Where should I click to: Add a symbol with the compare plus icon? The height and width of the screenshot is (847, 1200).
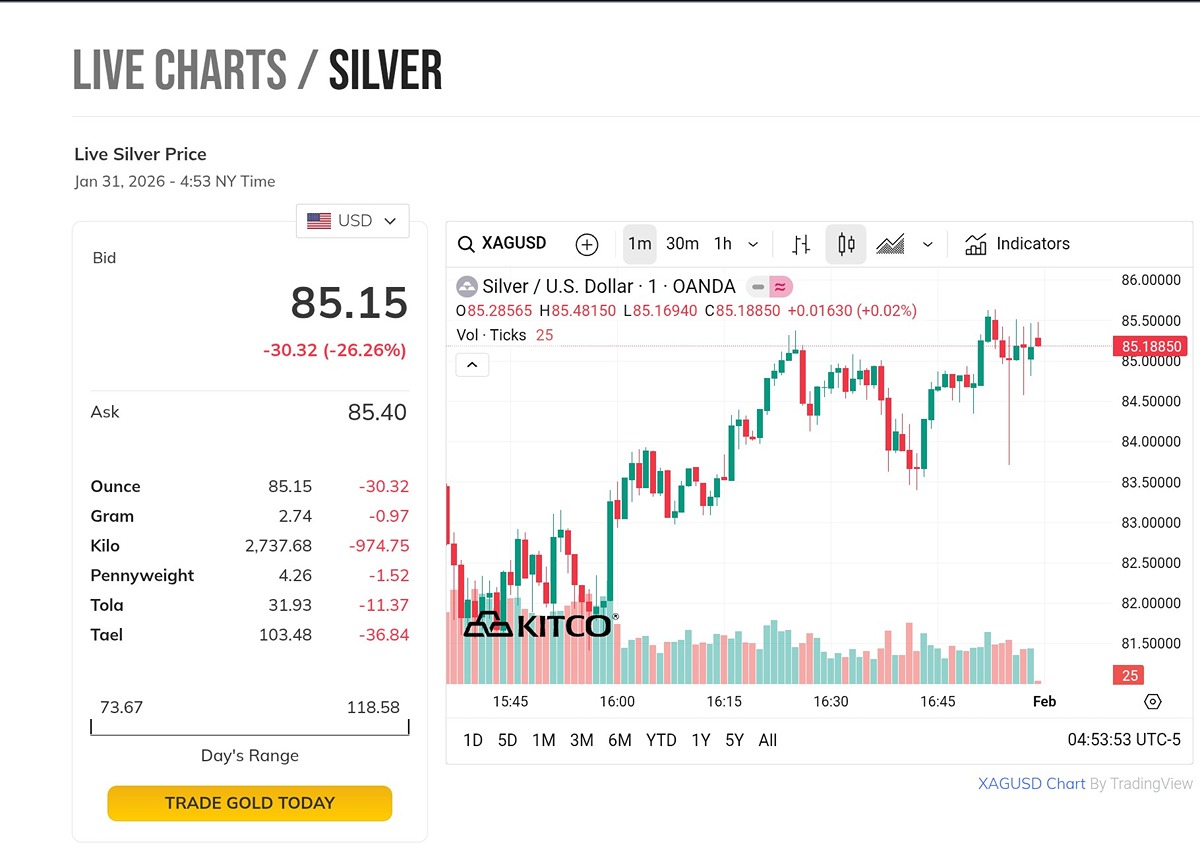tap(587, 244)
